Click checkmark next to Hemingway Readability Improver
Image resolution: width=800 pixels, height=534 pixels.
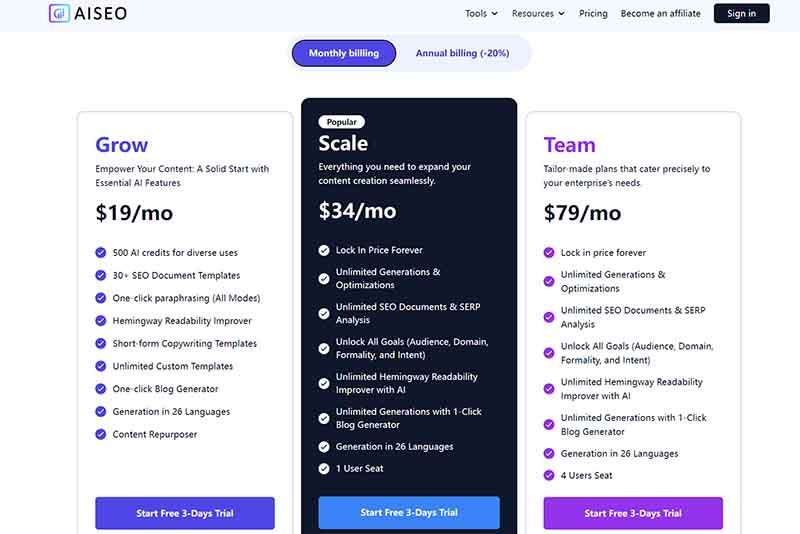tap(101, 321)
